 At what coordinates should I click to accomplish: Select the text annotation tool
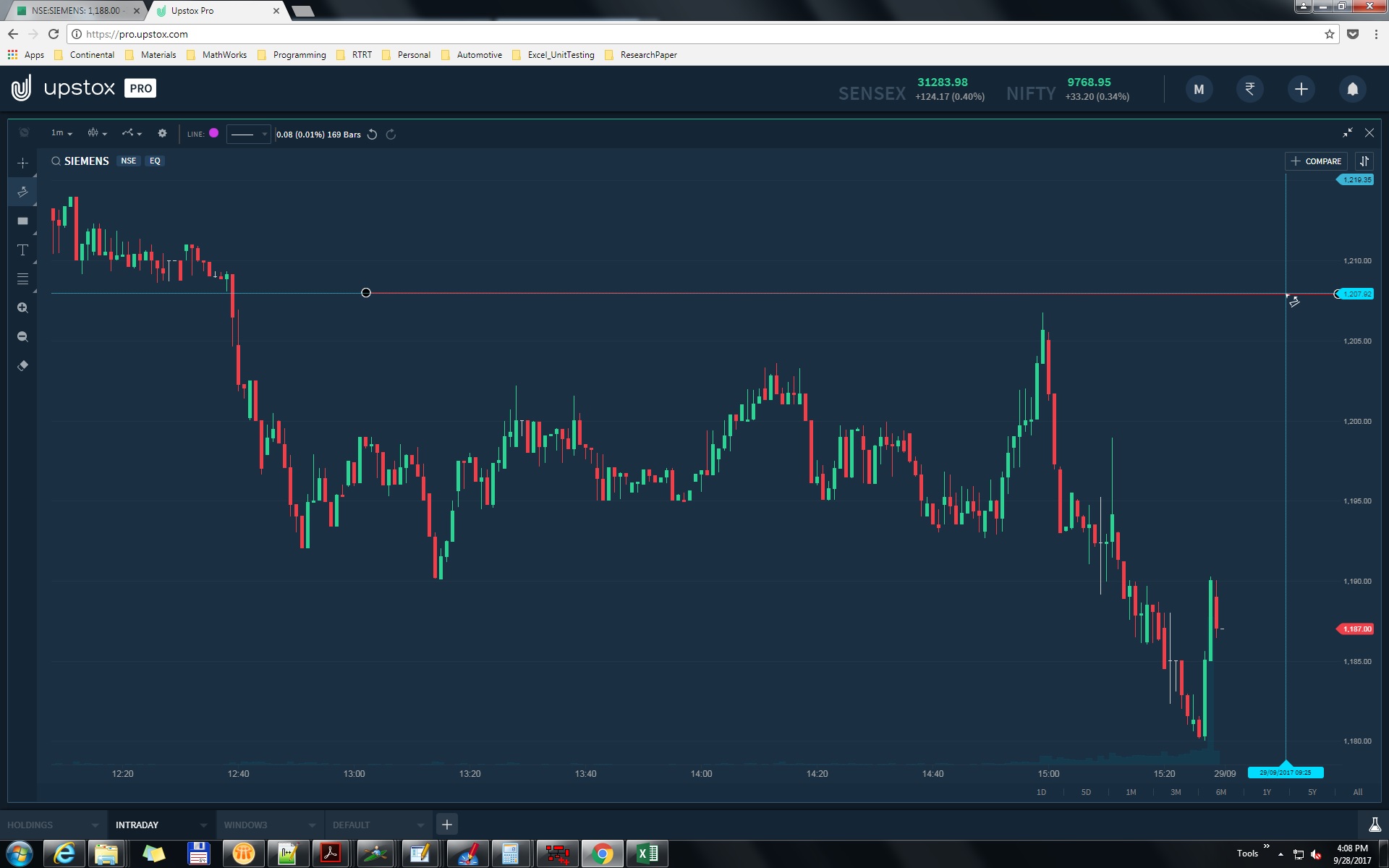click(22, 250)
